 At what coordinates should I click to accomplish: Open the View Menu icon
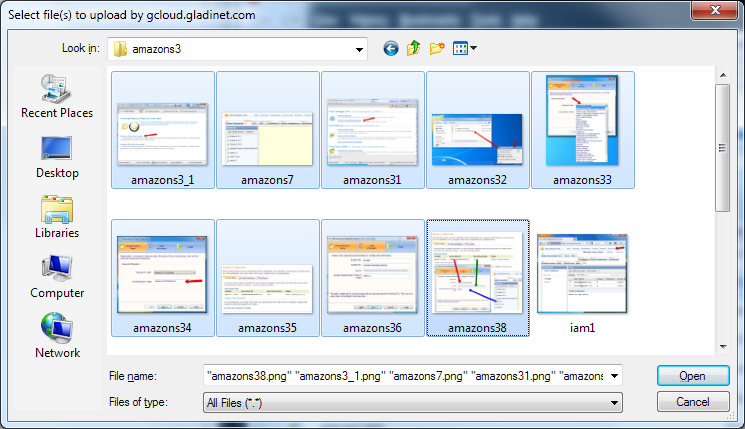[460, 48]
